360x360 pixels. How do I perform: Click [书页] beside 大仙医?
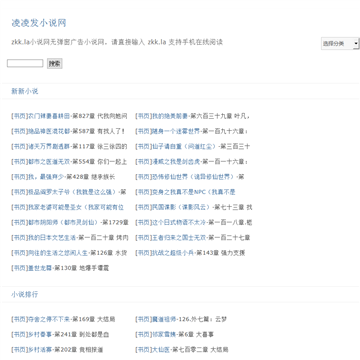143,350
